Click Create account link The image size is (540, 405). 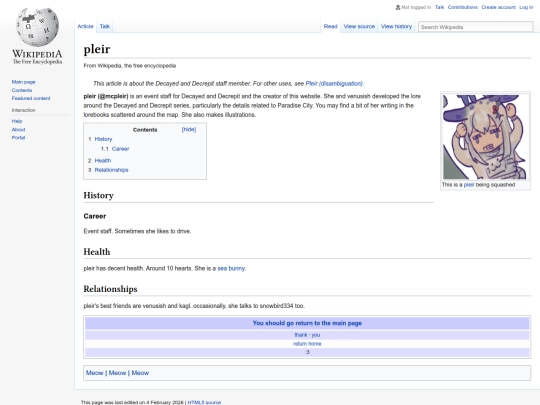pyautogui.click(x=498, y=7)
